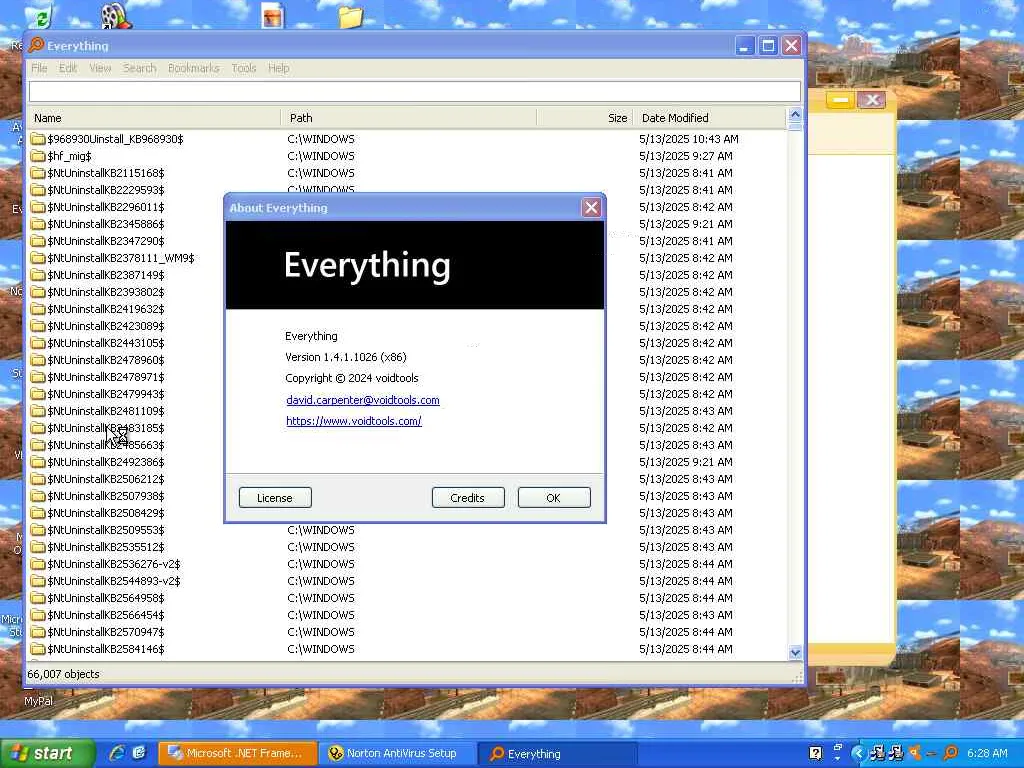Click folder icon of $NtUninstallKB2584146$
This screenshot has height=768, width=1024.
(38, 649)
